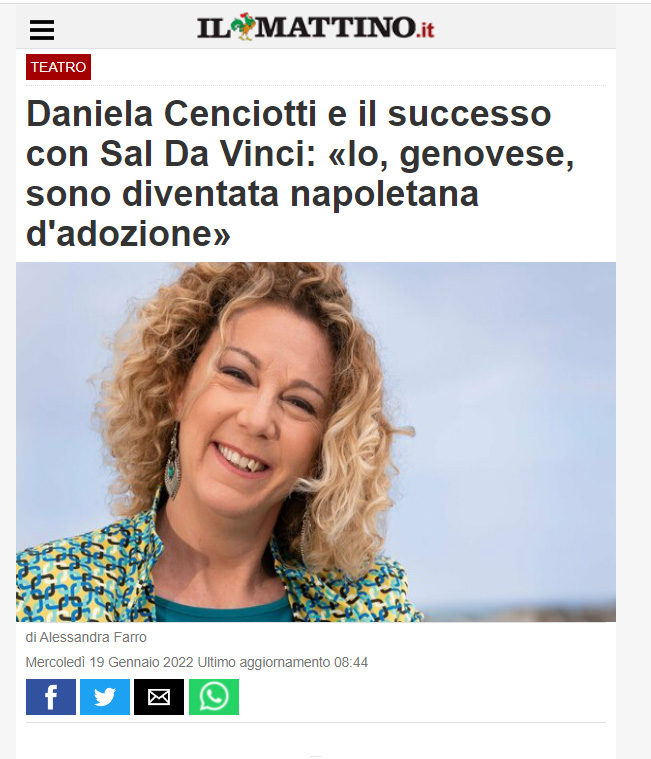The width and height of the screenshot is (651, 759).
Task: Open the TEATRO section tag
Action: point(59,67)
